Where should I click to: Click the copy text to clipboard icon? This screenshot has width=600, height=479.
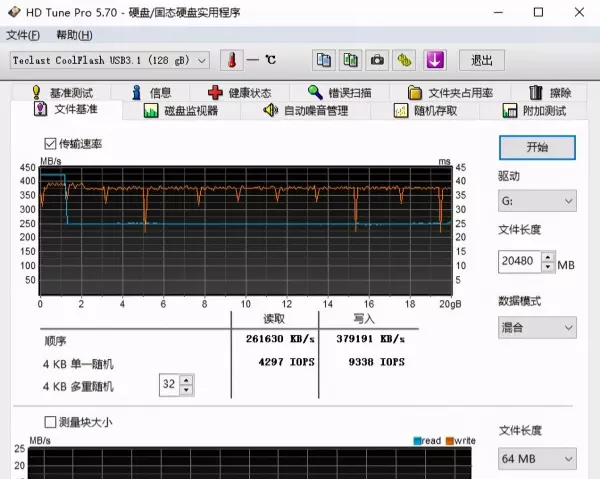(x=324, y=60)
